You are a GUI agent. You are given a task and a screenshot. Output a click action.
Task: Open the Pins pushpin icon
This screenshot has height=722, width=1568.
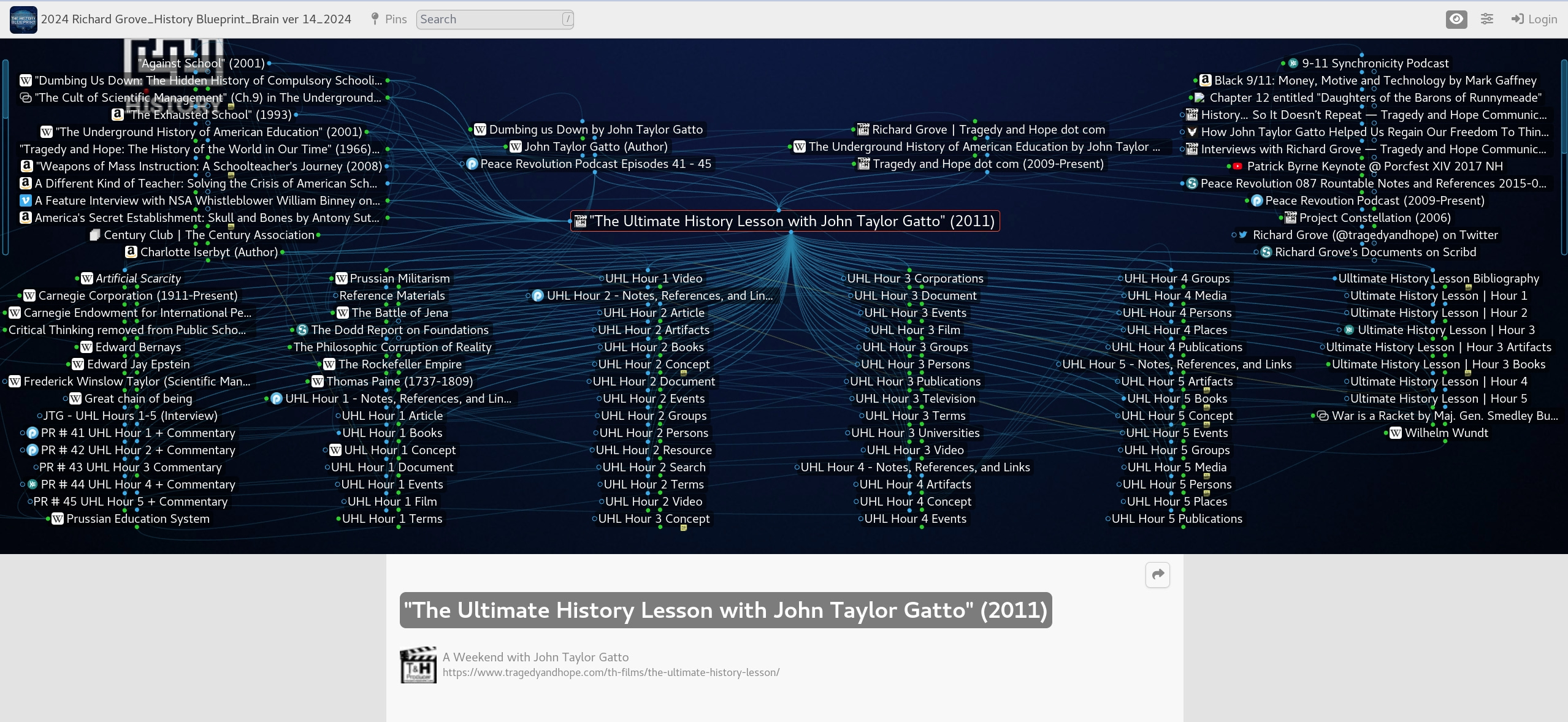point(375,19)
